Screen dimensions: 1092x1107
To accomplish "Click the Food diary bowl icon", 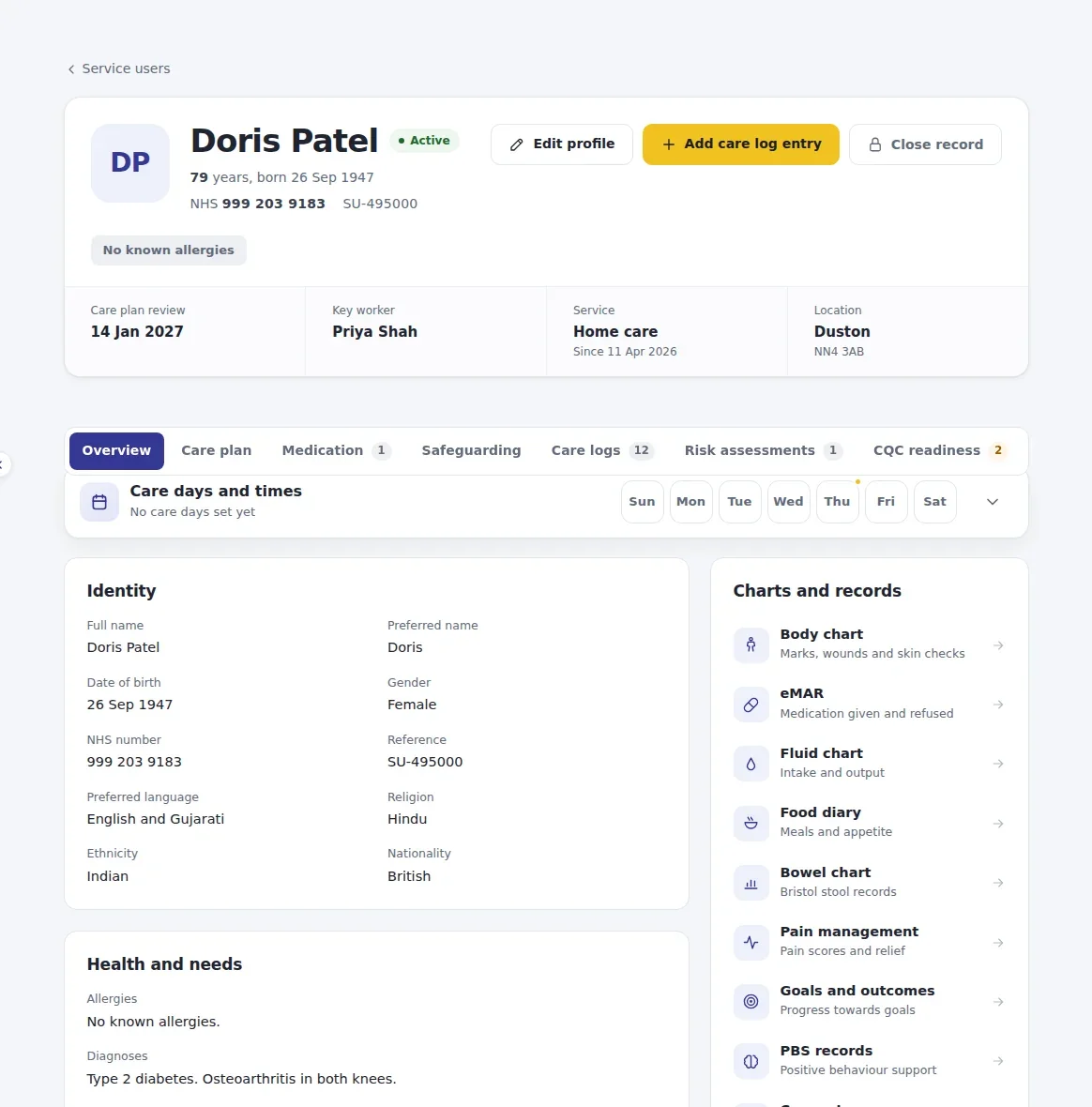I will click(751, 823).
